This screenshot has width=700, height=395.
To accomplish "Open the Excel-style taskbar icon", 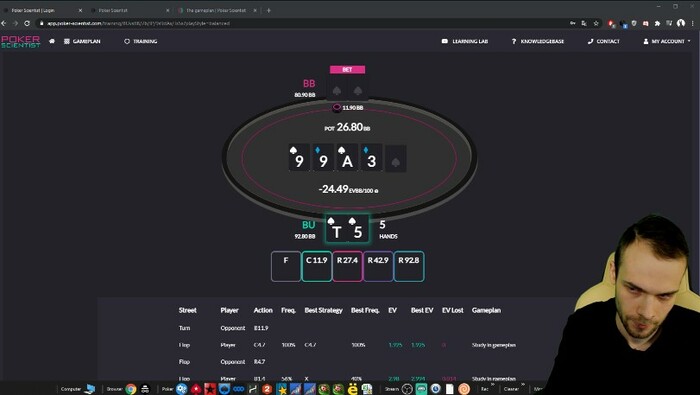I will coord(367,389).
